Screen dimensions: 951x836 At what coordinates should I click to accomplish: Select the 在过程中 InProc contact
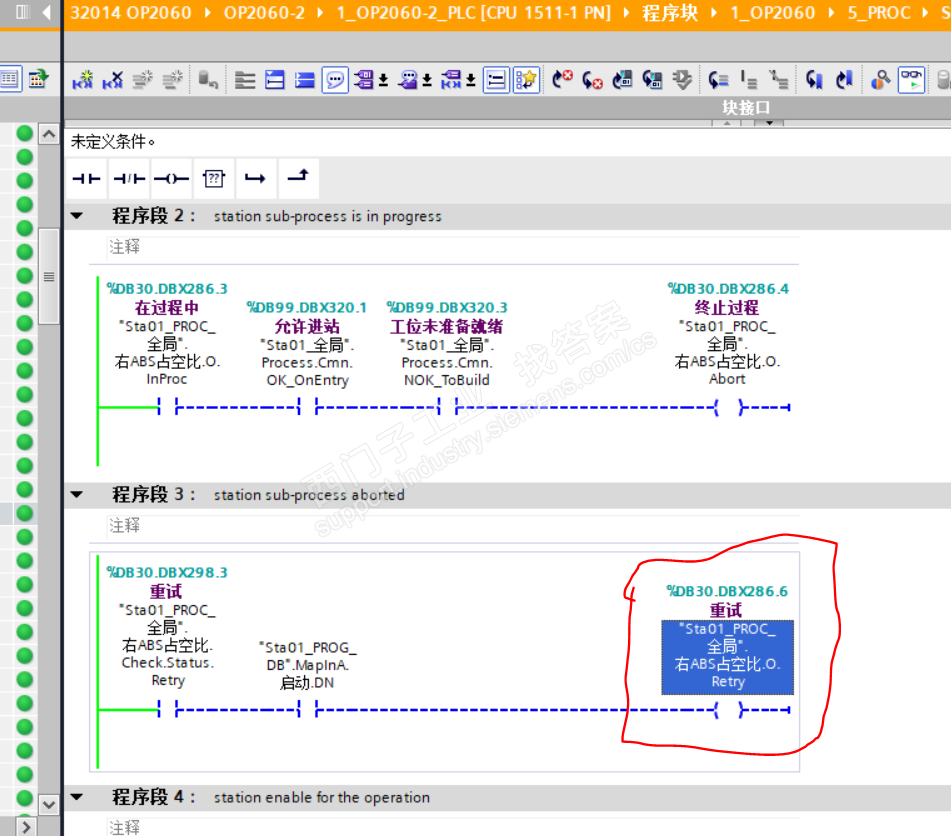tap(167, 407)
